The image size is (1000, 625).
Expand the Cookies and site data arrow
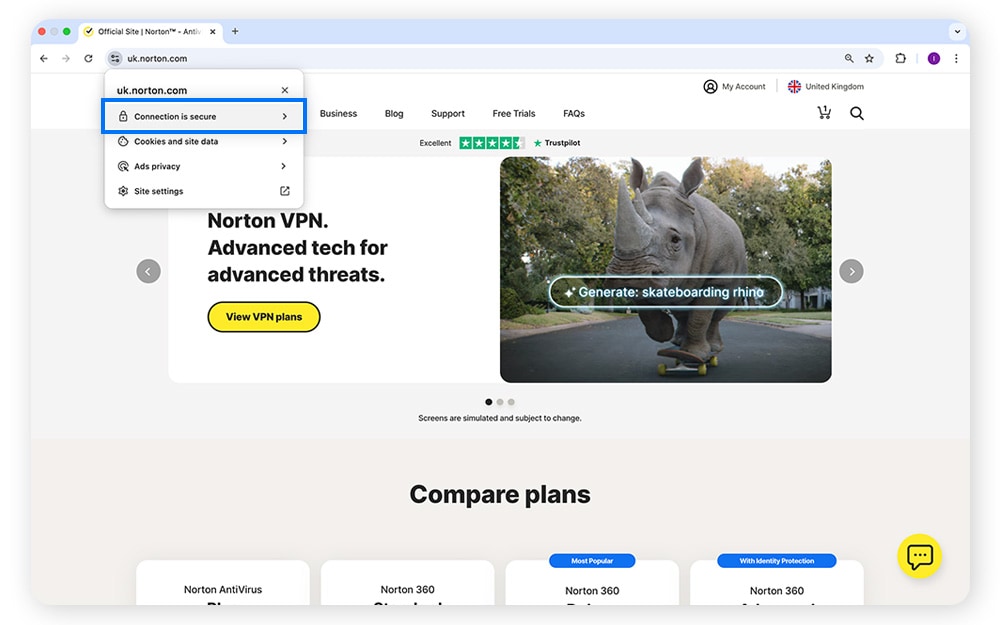(284, 141)
